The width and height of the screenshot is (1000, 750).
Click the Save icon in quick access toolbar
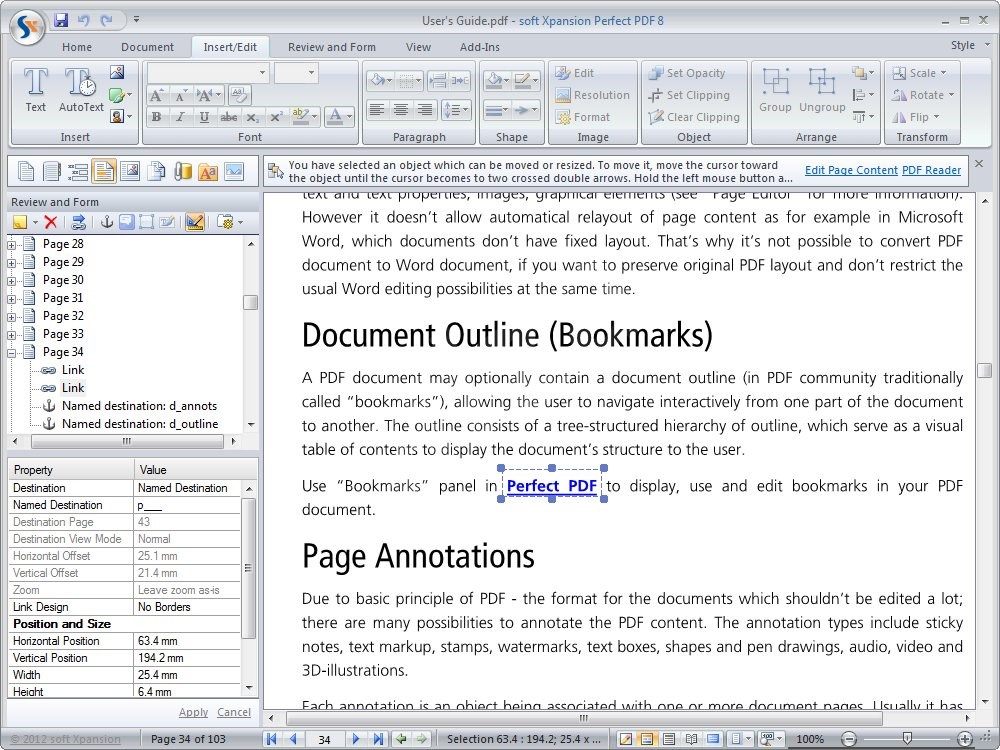pyautogui.click(x=61, y=20)
